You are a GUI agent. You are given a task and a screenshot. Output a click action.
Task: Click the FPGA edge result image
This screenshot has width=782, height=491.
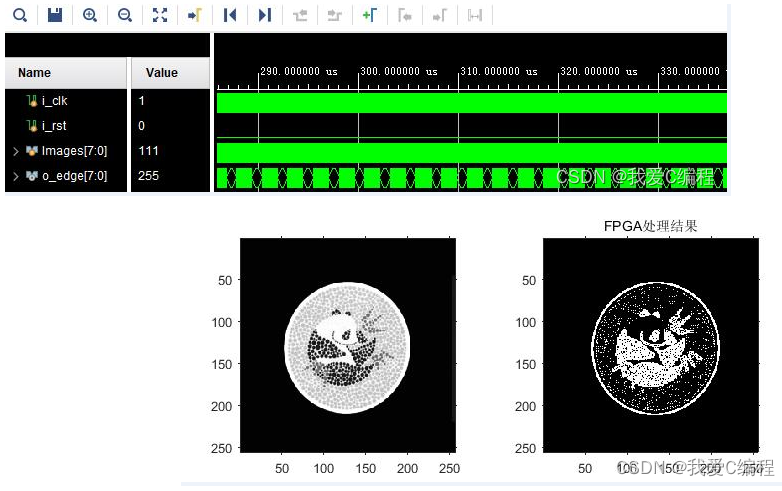pyautogui.click(x=651, y=345)
